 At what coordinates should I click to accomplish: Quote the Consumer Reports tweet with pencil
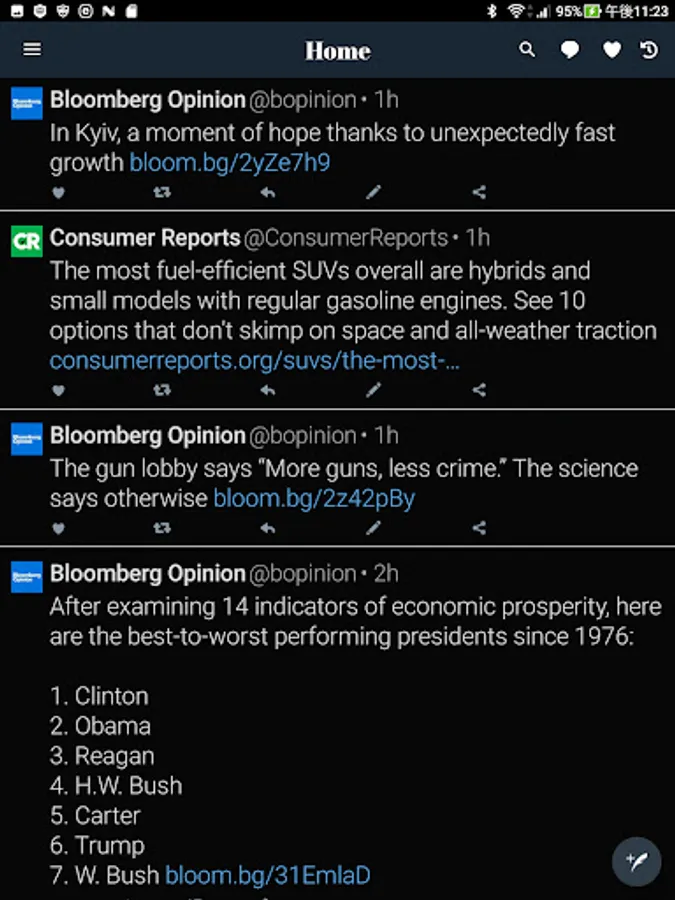coord(373,390)
